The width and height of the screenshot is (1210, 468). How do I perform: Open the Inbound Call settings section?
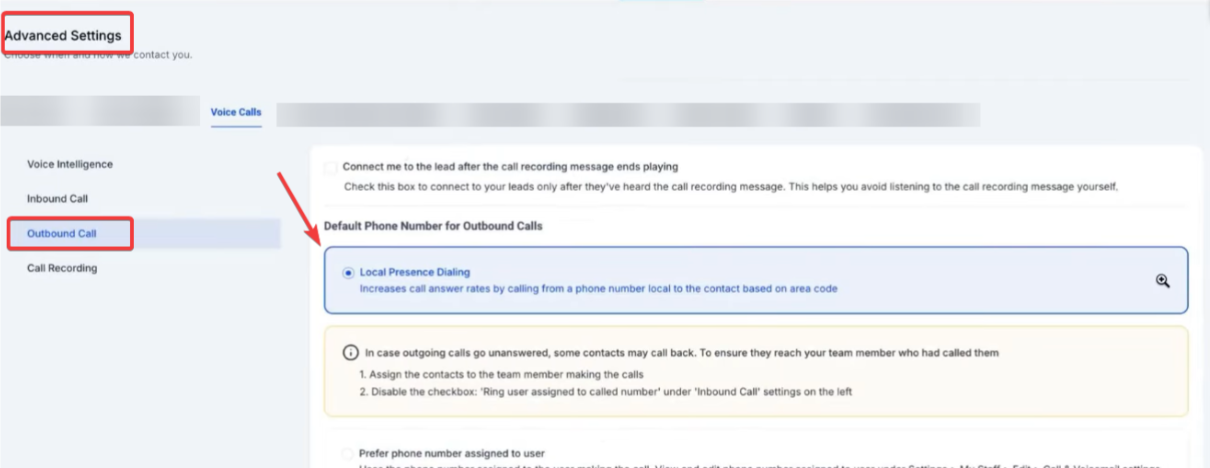(x=58, y=199)
